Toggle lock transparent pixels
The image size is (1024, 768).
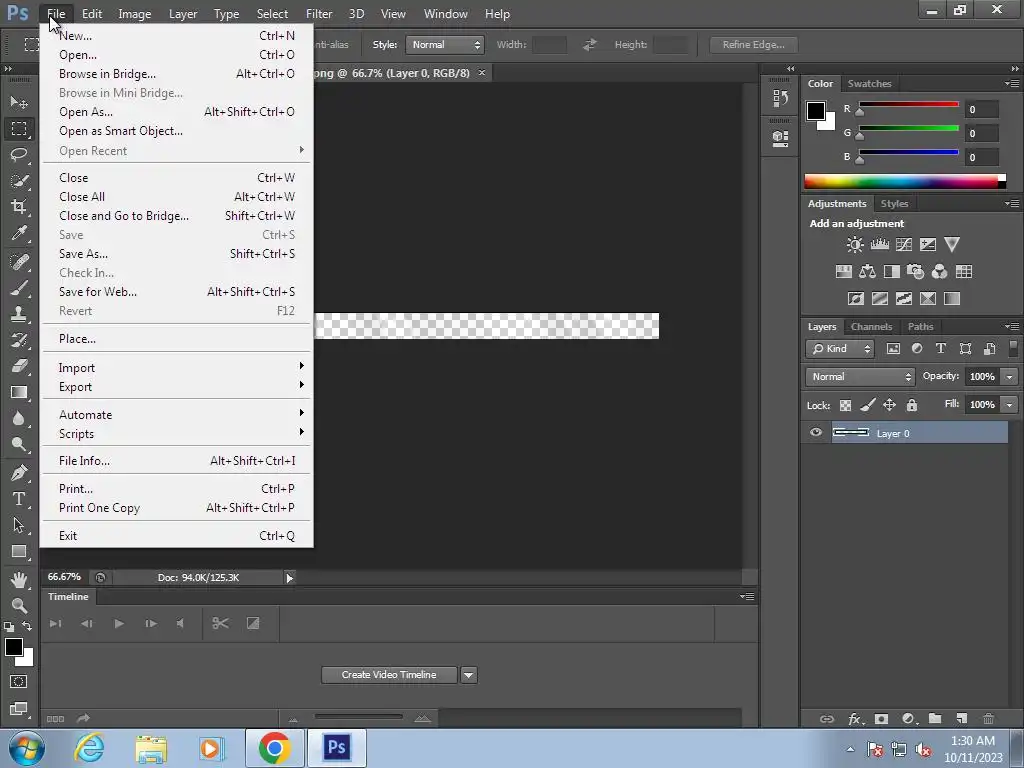point(845,406)
